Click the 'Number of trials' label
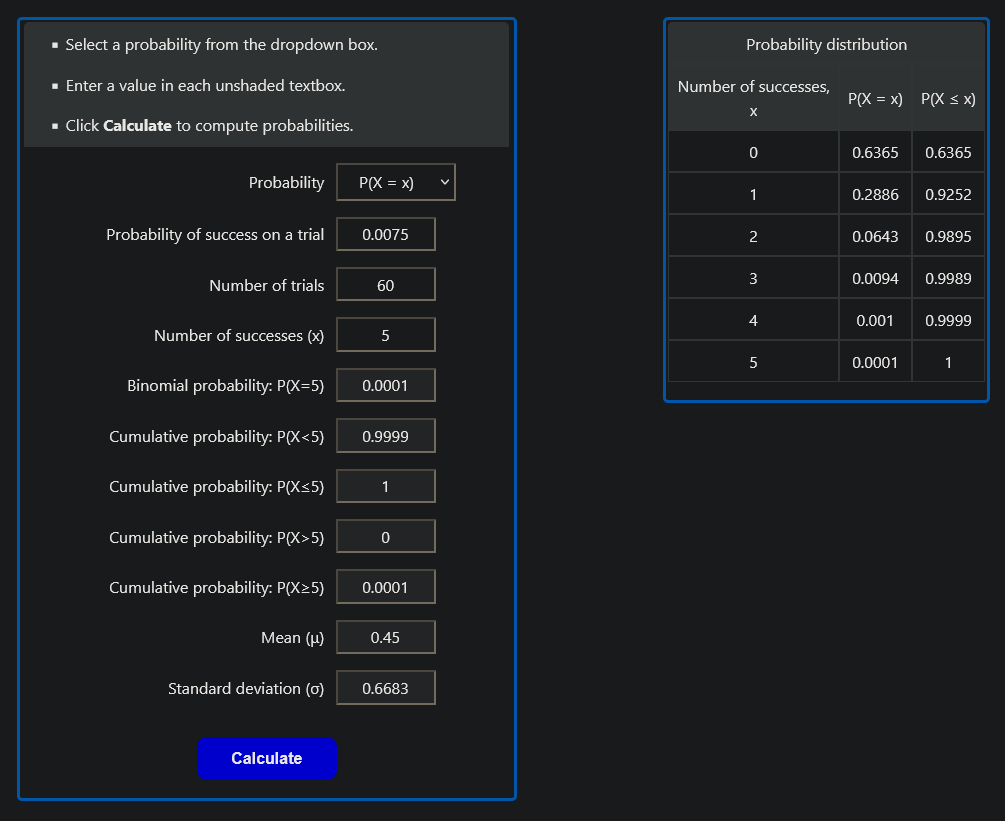This screenshot has height=821, width=1005. [x=267, y=285]
